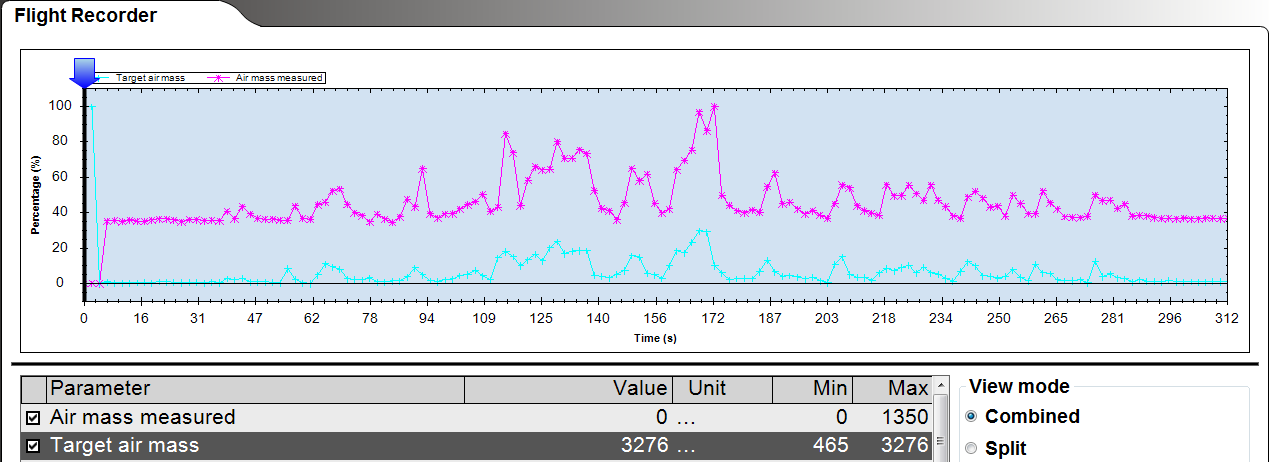Click the Max column header
The height and width of the screenshot is (462, 1269).
(x=892, y=388)
